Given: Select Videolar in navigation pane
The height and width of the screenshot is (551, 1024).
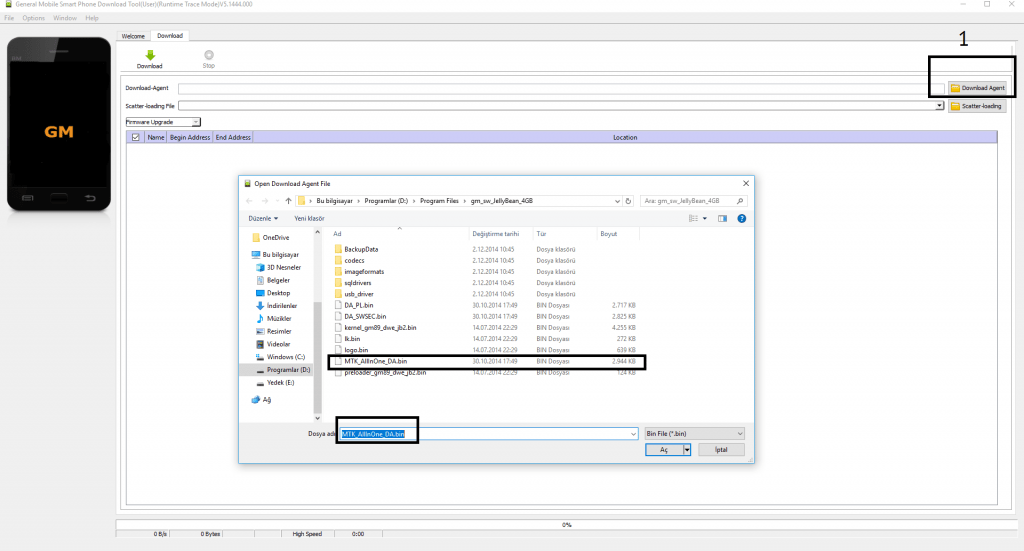Looking at the screenshot, I should coord(273,344).
